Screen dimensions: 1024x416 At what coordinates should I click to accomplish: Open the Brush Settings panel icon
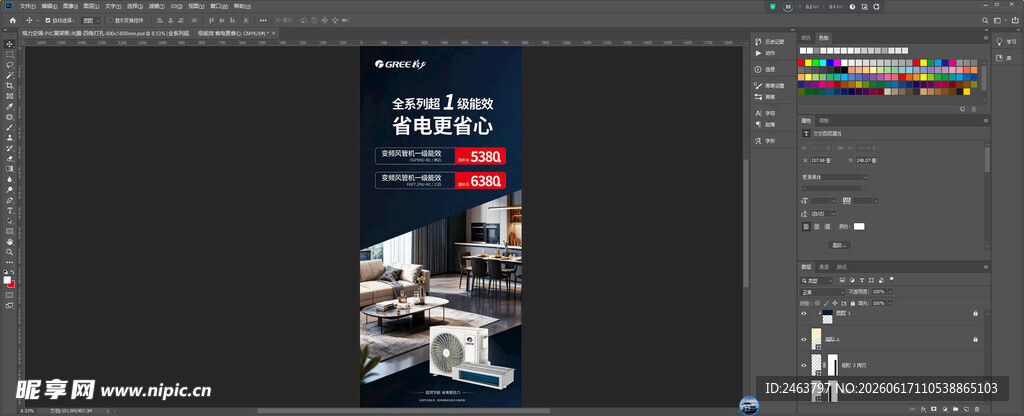[x=758, y=86]
